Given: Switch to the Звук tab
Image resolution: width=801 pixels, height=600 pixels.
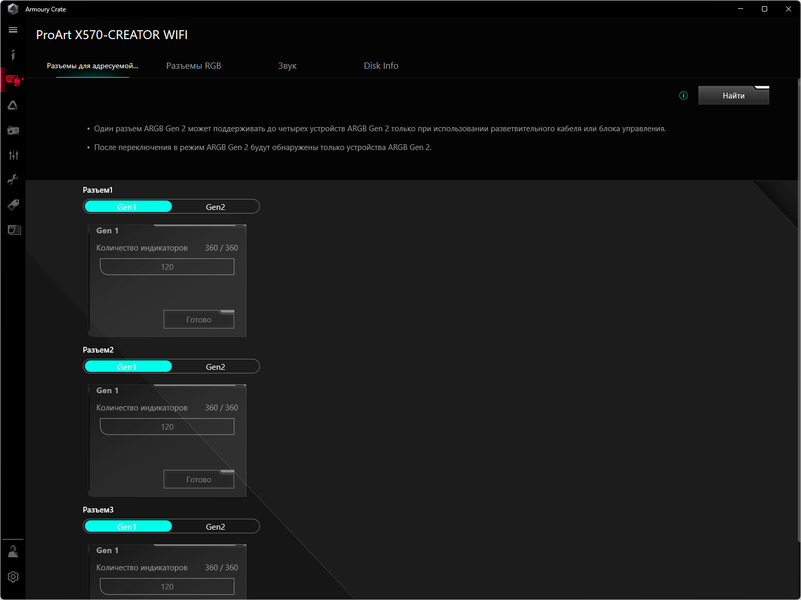Looking at the screenshot, I should [287, 66].
